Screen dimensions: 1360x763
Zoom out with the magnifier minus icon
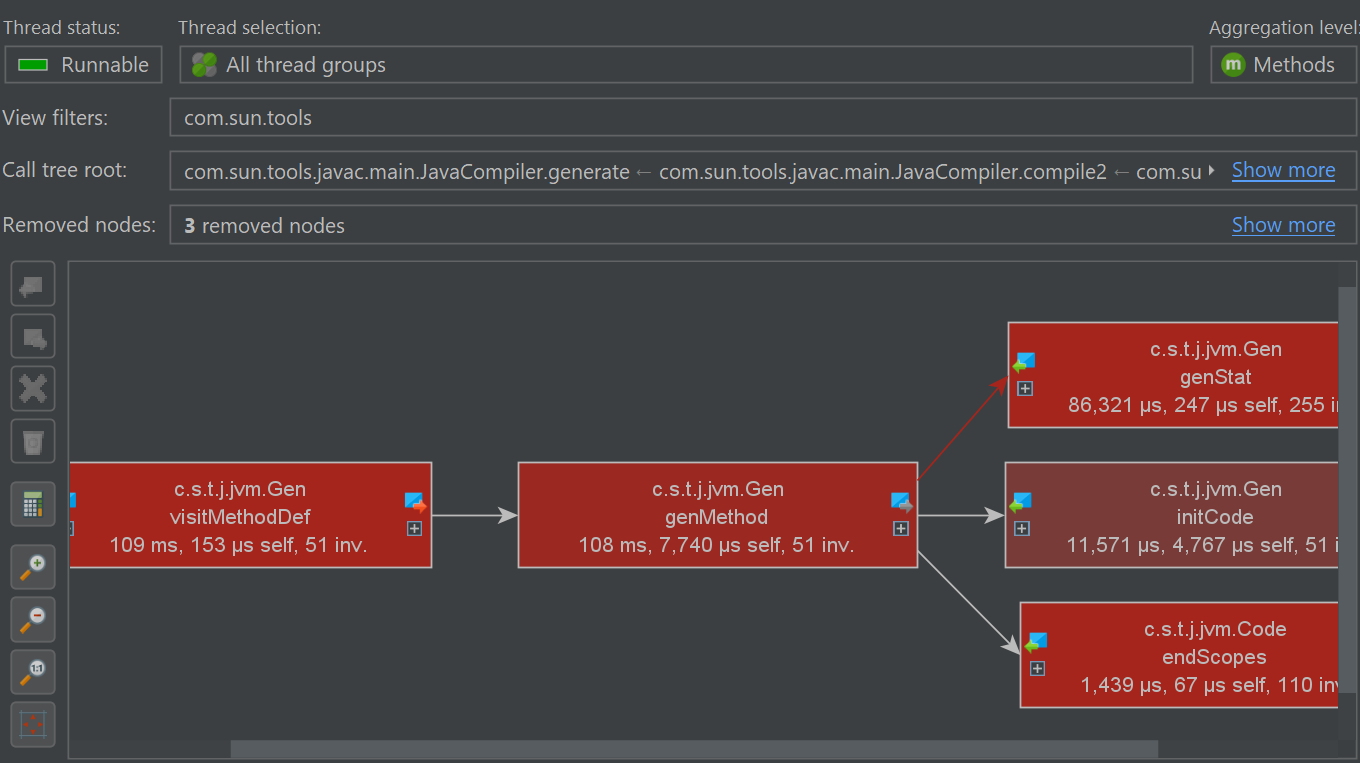(x=33, y=619)
